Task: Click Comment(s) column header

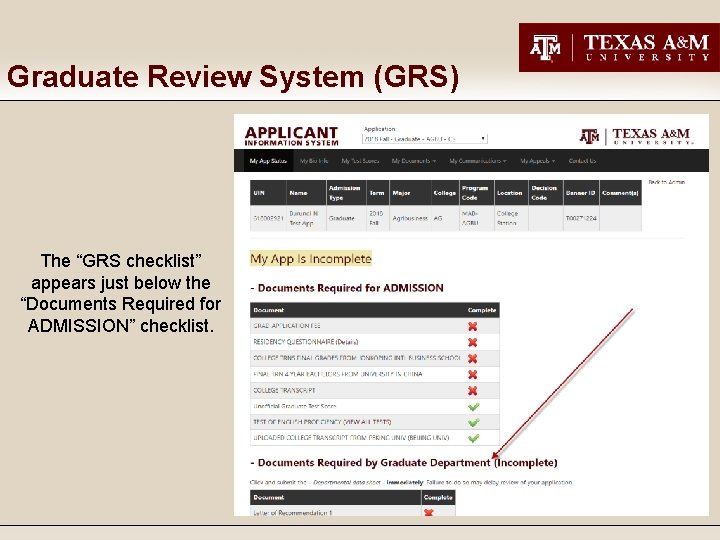Action: pyautogui.click(x=620, y=193)
